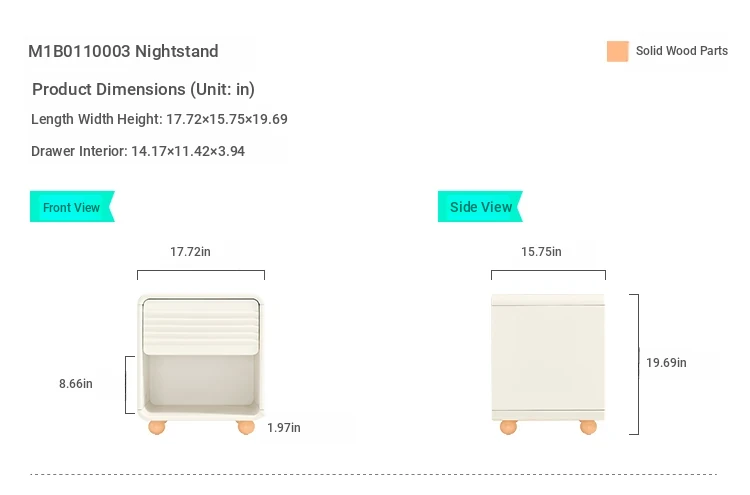Click the left wooden ball leg in front view
The image size is (750, 495).
pyautogui.click(x=156, y=427)
